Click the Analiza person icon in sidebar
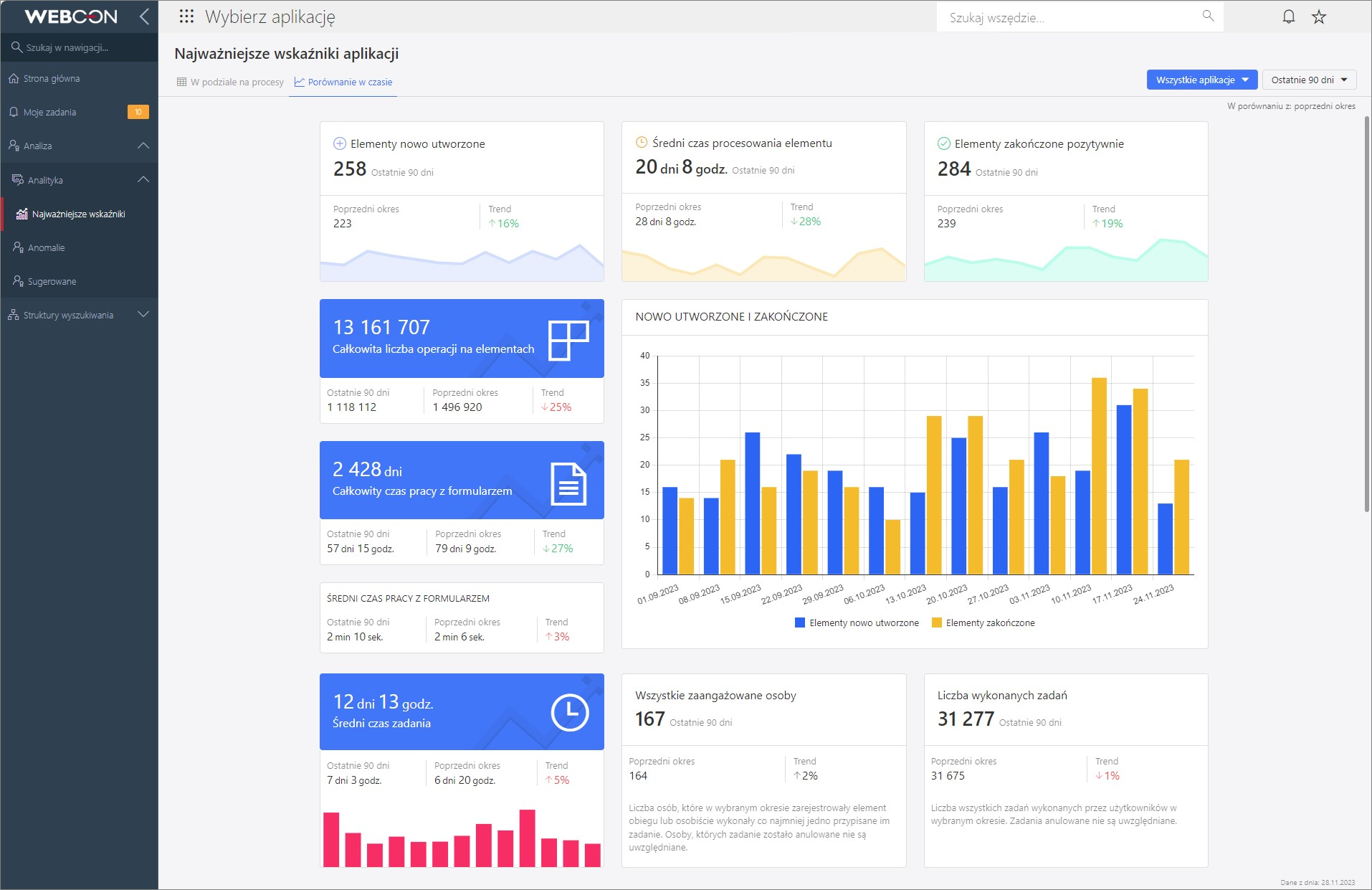1372x890 pixels. [14, 146]
